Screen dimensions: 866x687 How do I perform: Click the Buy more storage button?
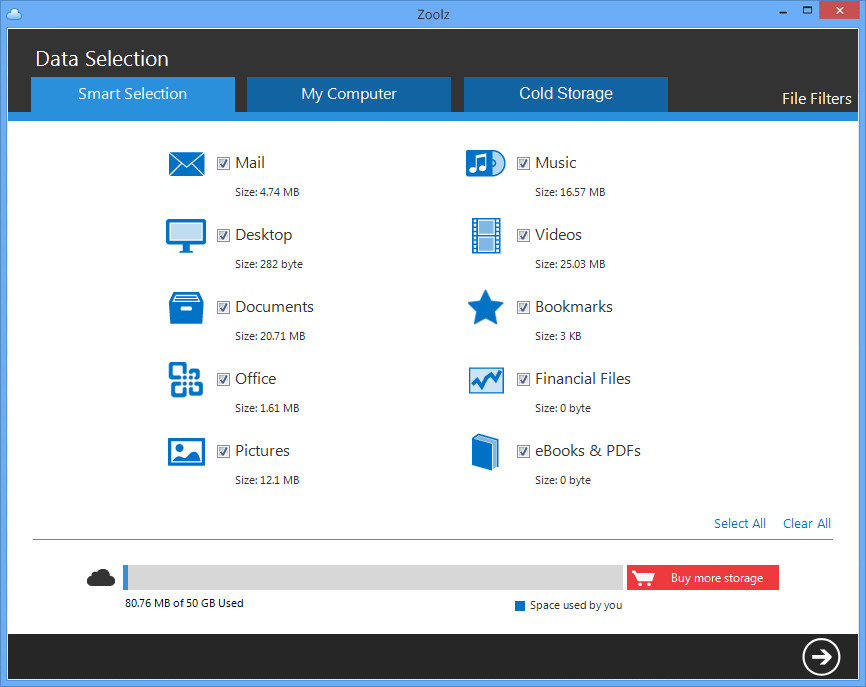click(x=703, y=578)
